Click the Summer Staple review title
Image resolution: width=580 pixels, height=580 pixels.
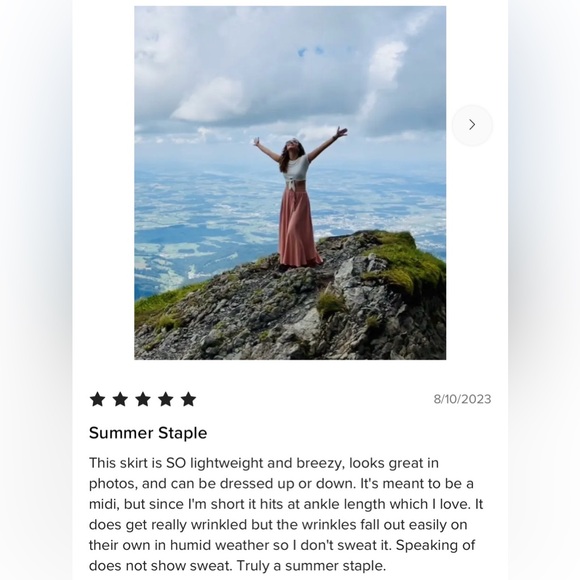point(148,433)
